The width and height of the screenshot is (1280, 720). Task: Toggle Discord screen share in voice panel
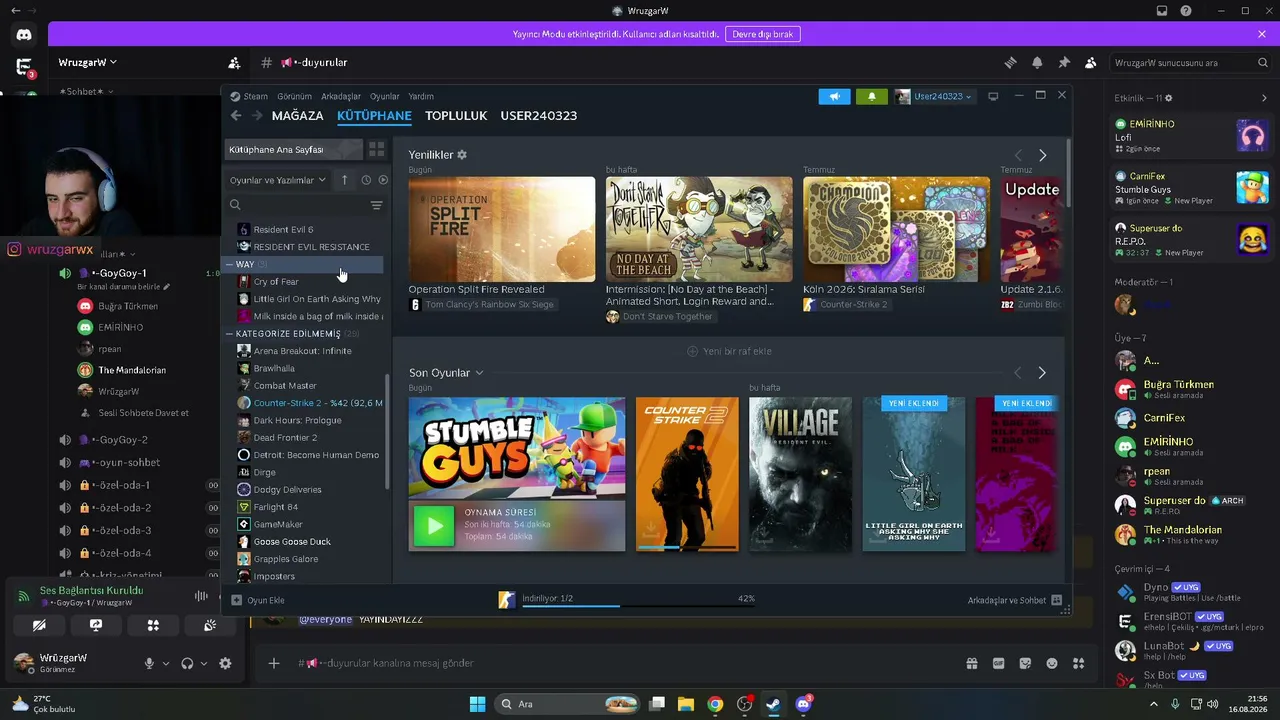96,625
